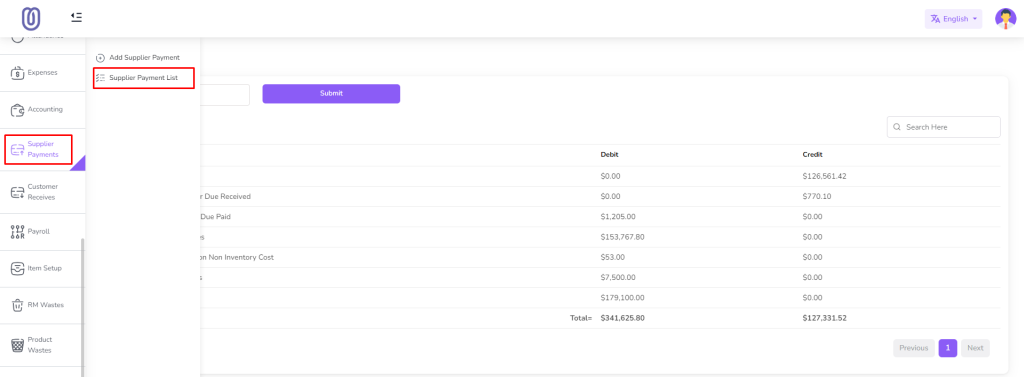Image resolution: width=1024 pixels, height=377 pixels.
Task: Open the Customer Receives menu
Action: (x=42, y=192)
